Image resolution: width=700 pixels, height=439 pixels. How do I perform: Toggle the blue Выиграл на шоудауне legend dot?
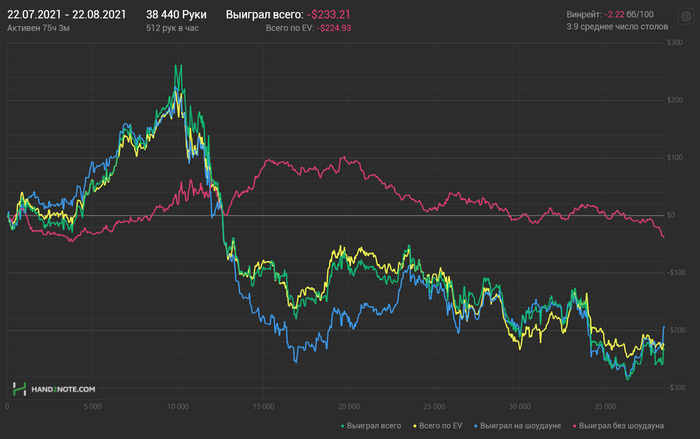(x=476, y=426)
